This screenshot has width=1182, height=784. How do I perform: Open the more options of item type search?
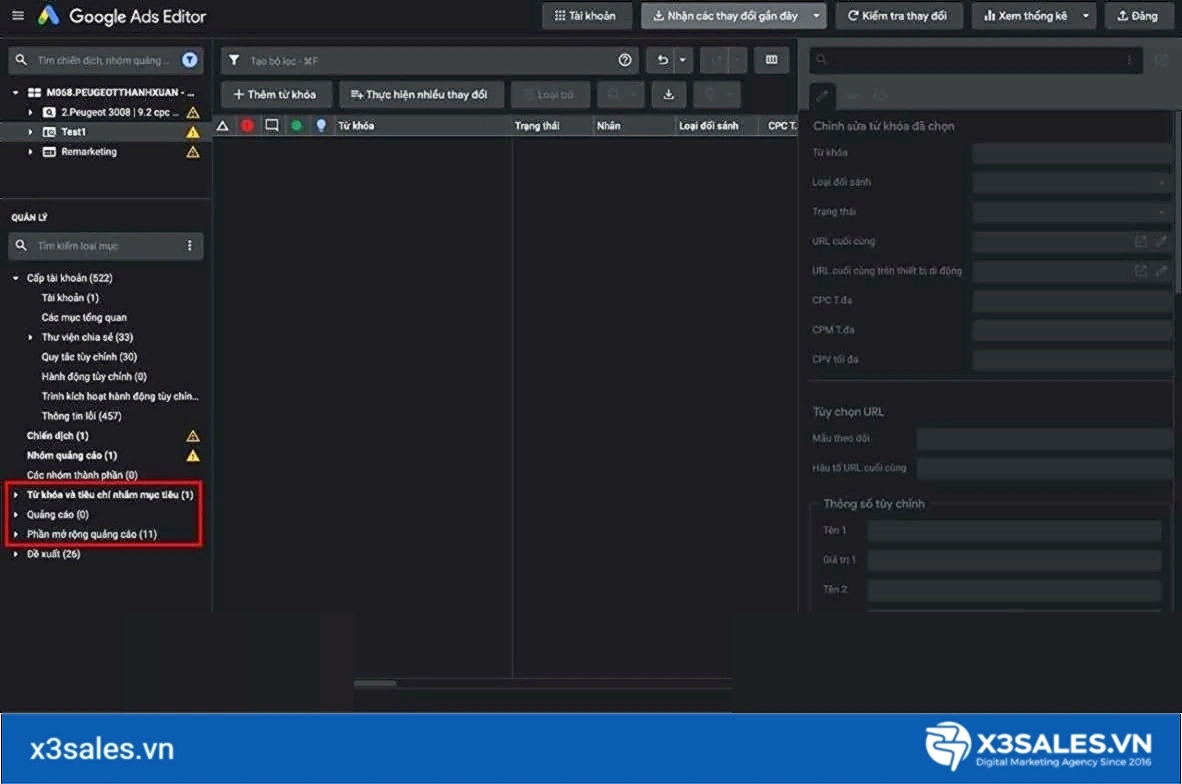point(189,246)
